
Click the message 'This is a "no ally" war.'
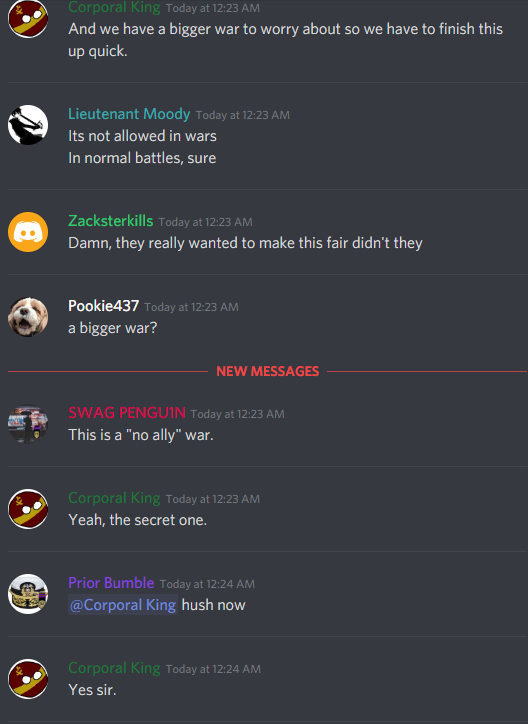pos(141,435)
